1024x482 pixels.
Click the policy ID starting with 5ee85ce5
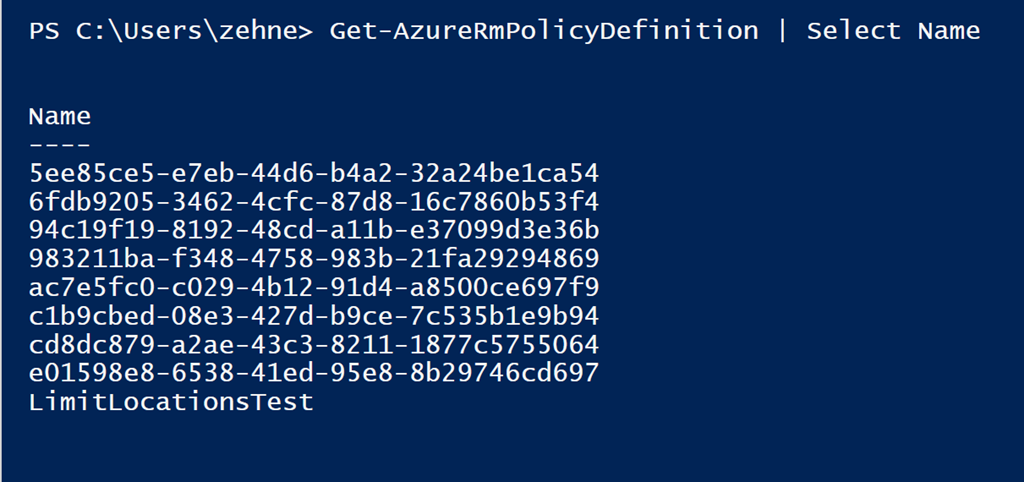pos(314,174)
